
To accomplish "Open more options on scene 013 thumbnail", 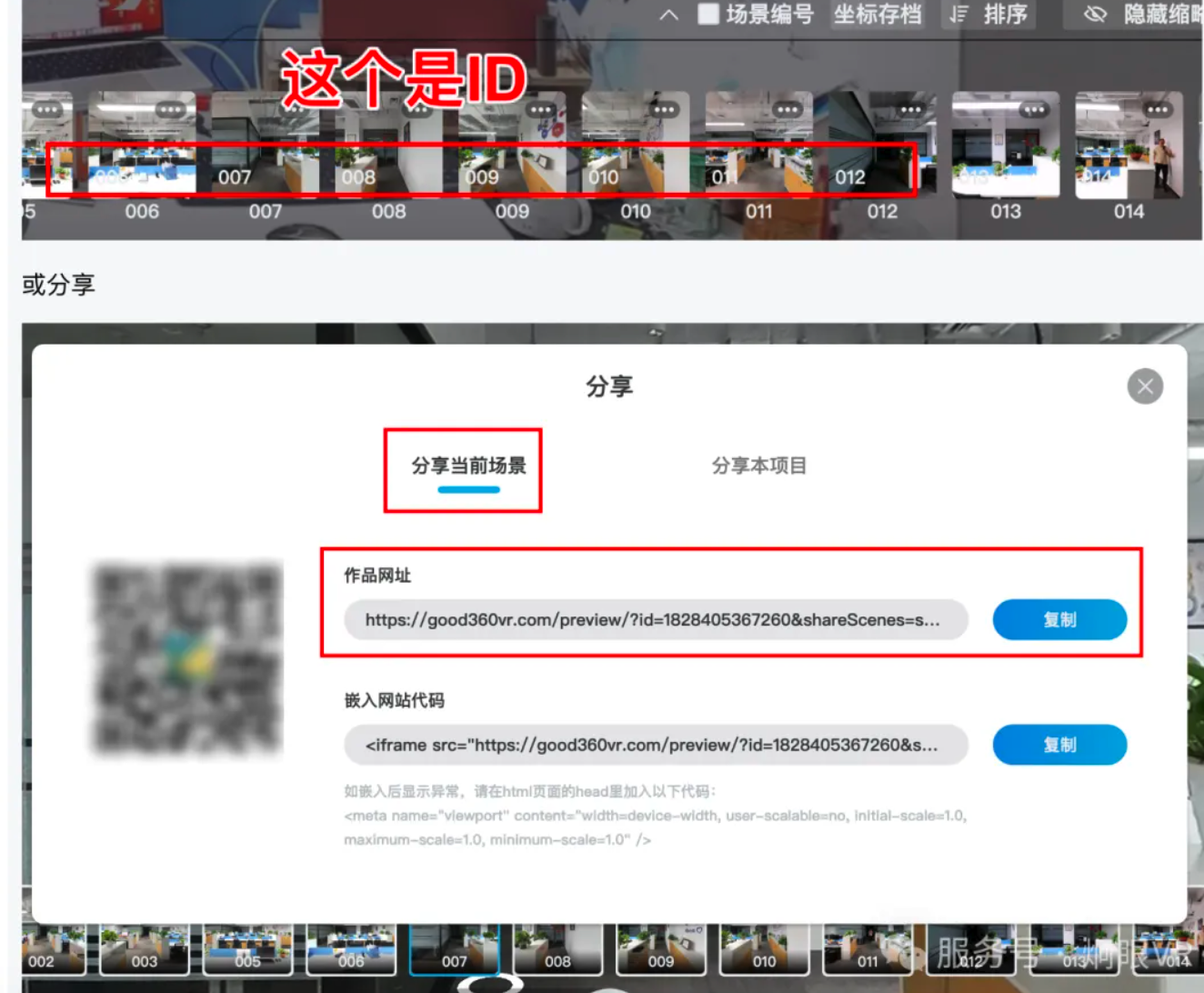I will coord(1034,110).
